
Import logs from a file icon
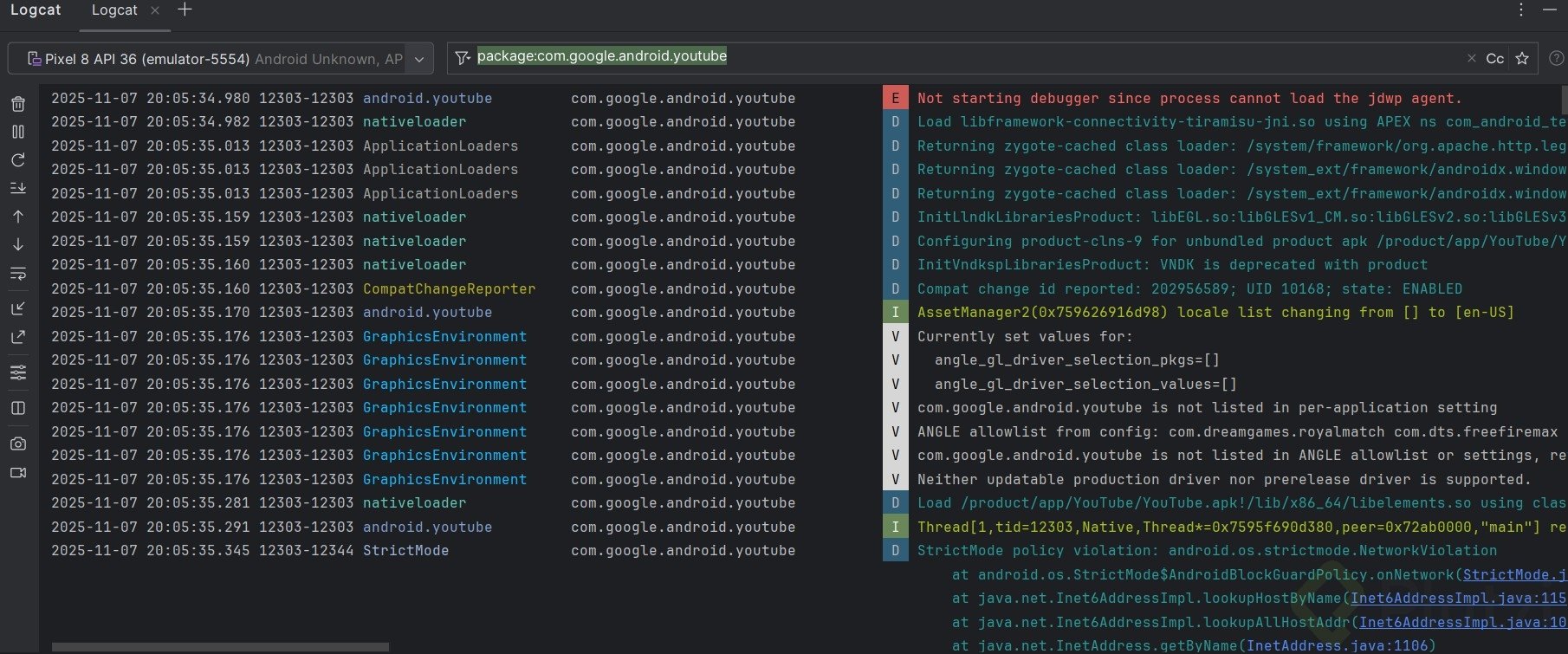(x=18, y=308)
